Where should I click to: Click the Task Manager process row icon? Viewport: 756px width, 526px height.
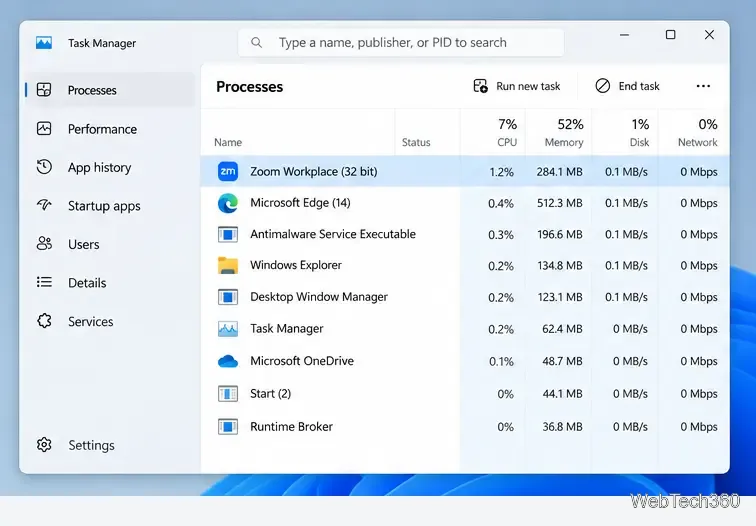coord(228,329)
